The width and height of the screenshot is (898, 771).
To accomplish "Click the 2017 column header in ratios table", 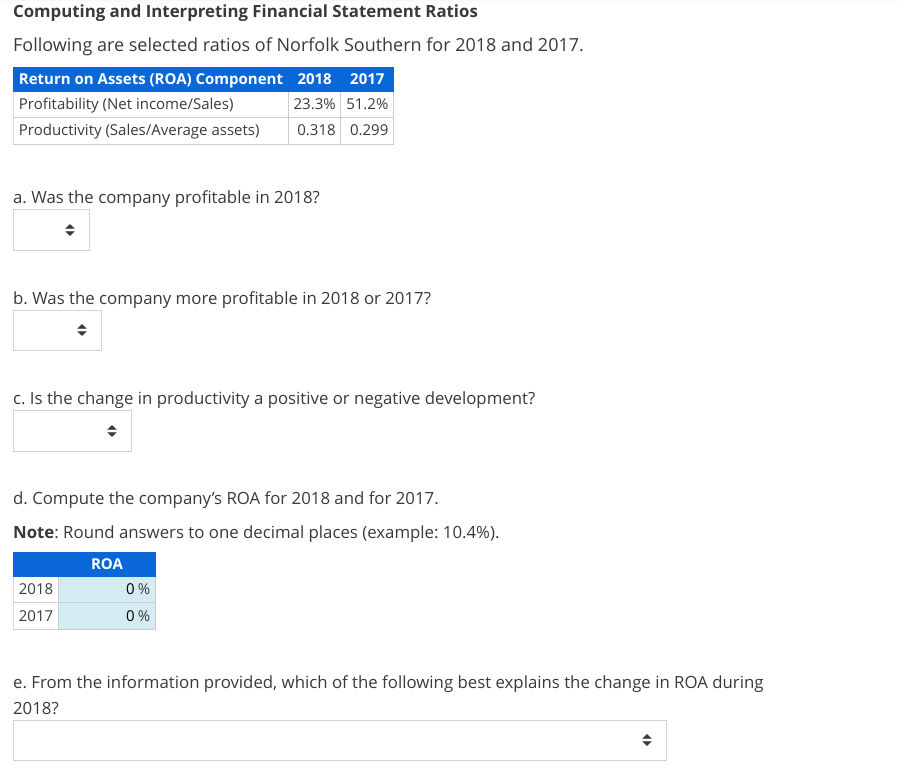I will coord(366,78).
